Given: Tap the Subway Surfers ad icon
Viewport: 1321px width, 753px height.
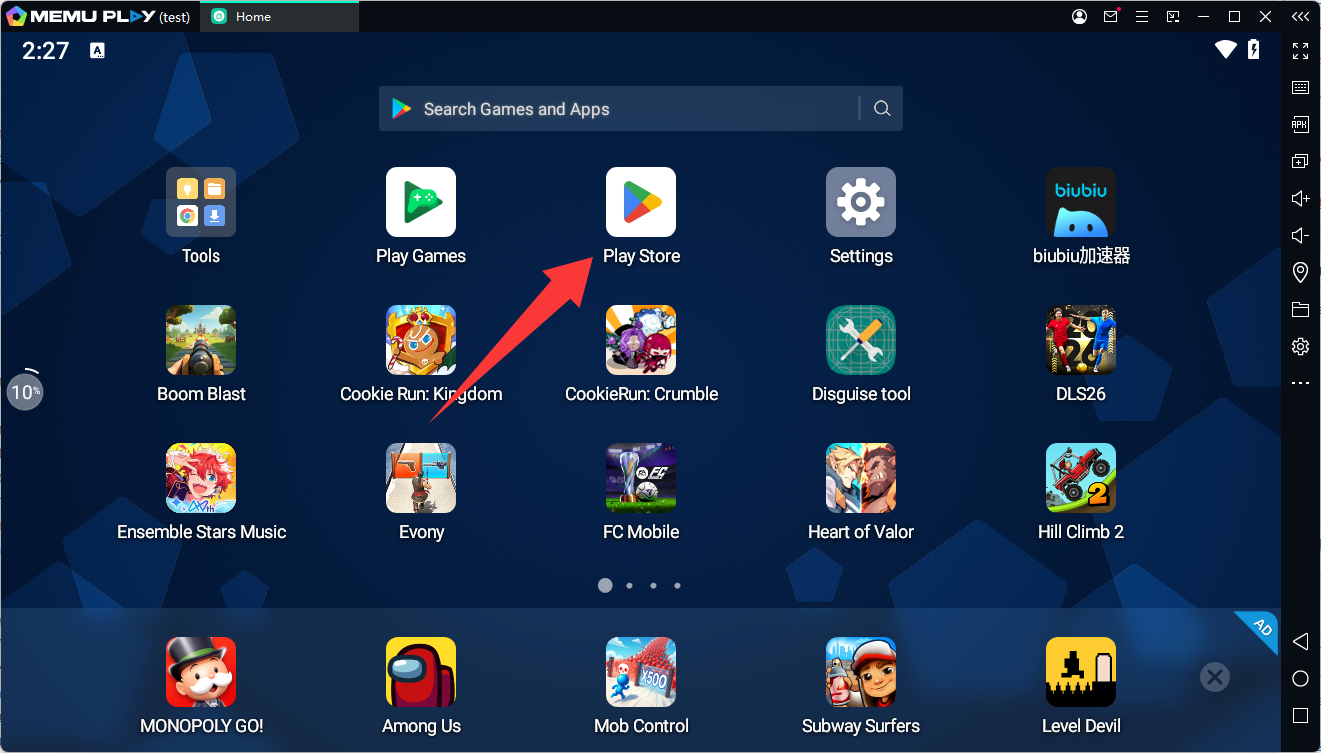Looking at the screenshot, I should click(x=861, y=672).
